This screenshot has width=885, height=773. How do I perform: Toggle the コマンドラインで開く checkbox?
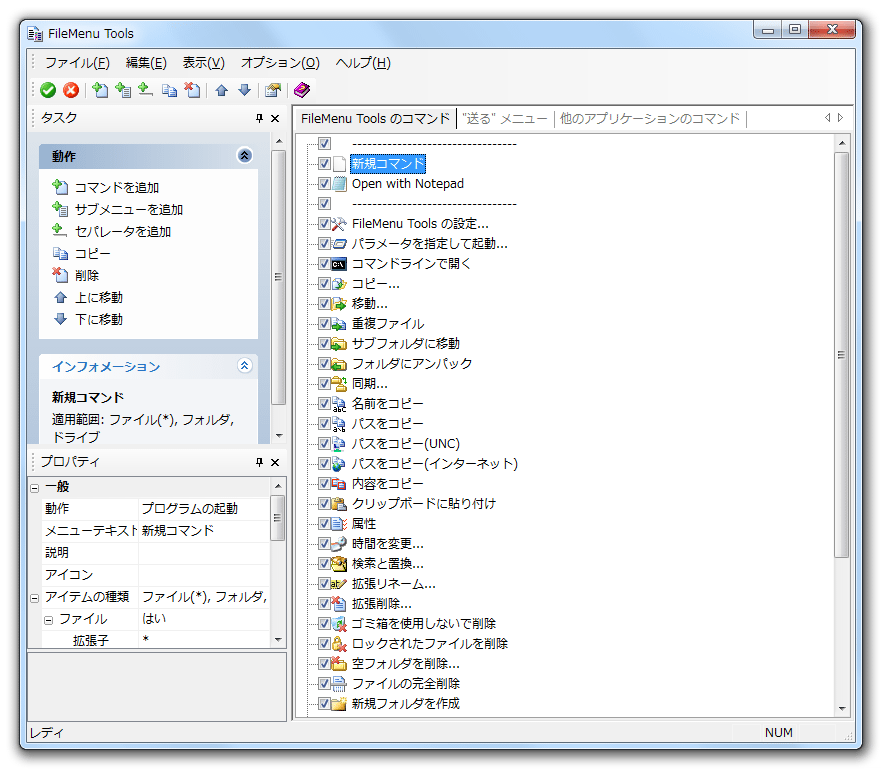coord(324,264)
